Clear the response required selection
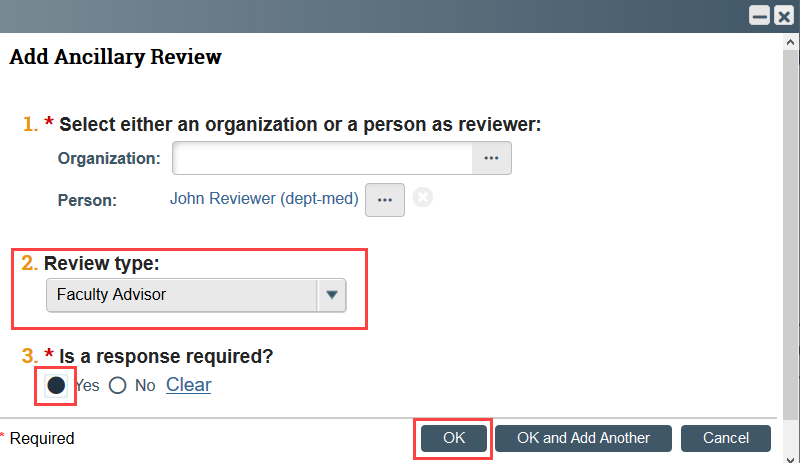The height and width of the screenshot is (463, 800). tap(188, 385)
